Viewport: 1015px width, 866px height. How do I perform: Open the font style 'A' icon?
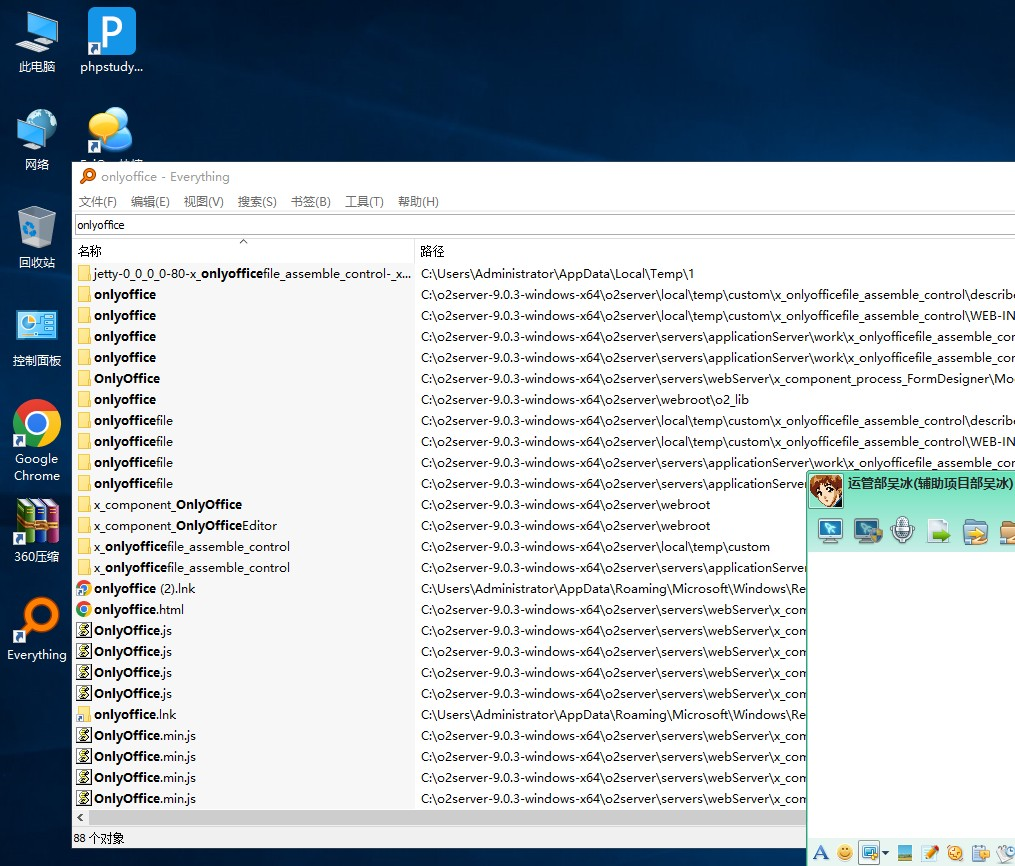click(821, 853)
